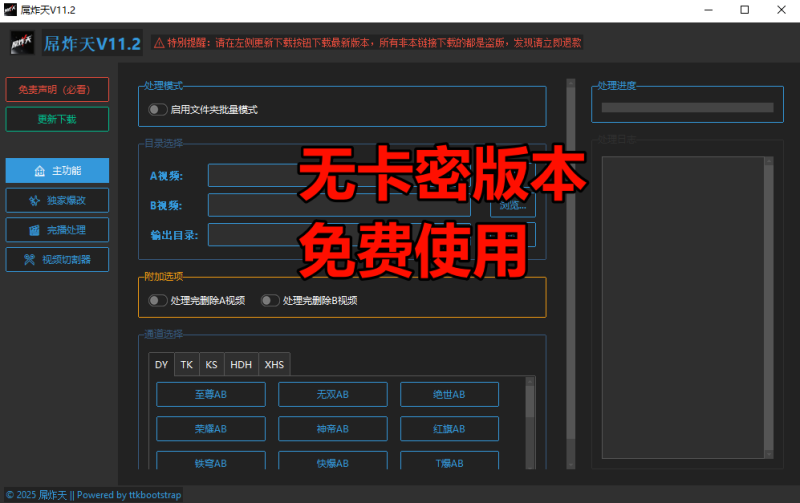The image size is (800, 503).
Task: Click the home icon on 主功能
Action: click(x=39, y=171)
